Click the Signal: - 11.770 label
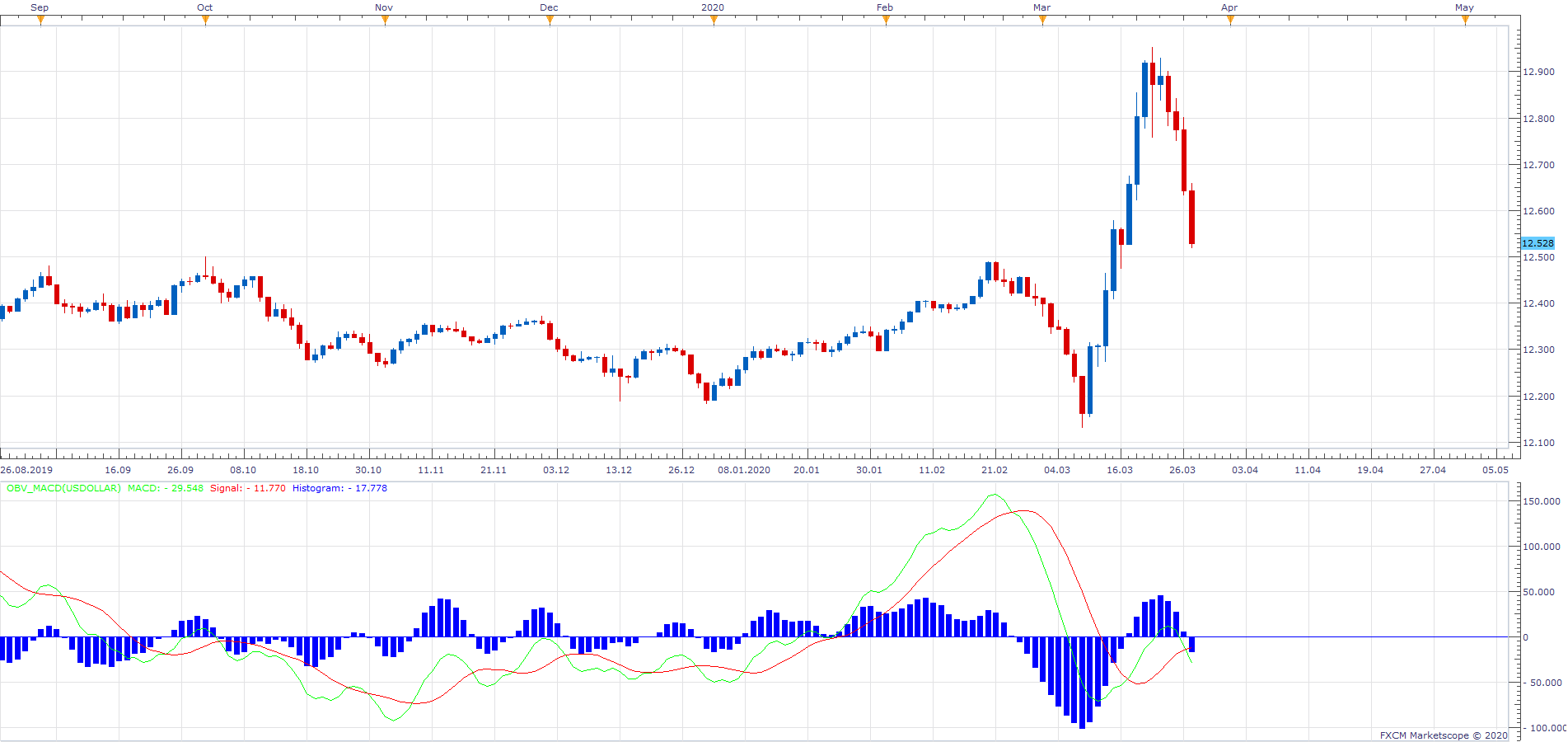1568x742 pixels. [248, 488]
